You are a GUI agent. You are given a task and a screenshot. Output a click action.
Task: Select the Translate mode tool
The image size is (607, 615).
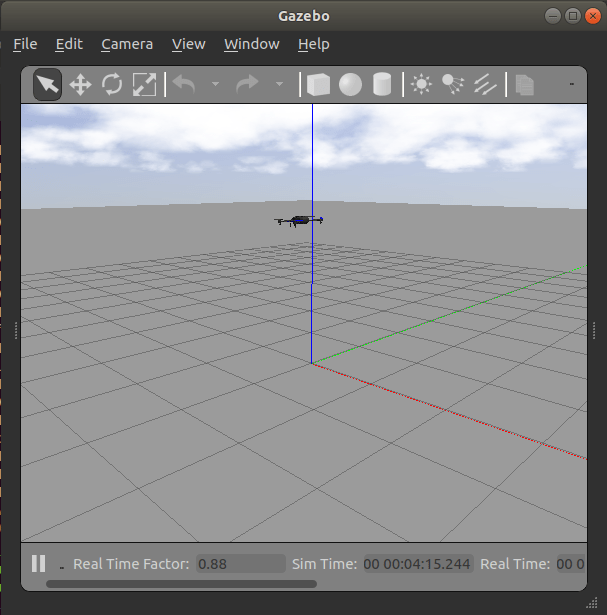coord(80,84)
